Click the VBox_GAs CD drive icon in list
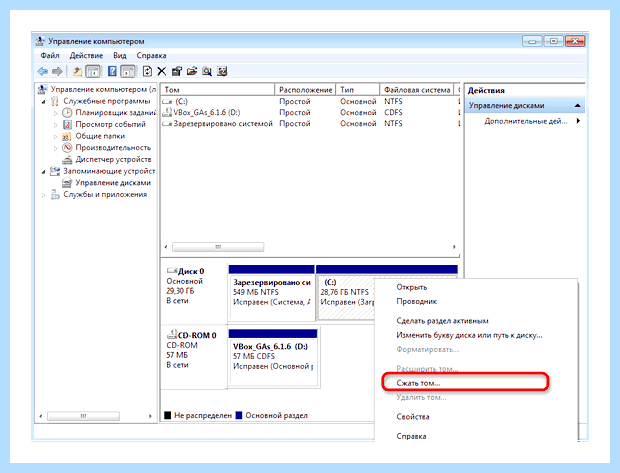The width and height of the screenshot is (620, 473). pyautogui.click(x=168, y=112)
